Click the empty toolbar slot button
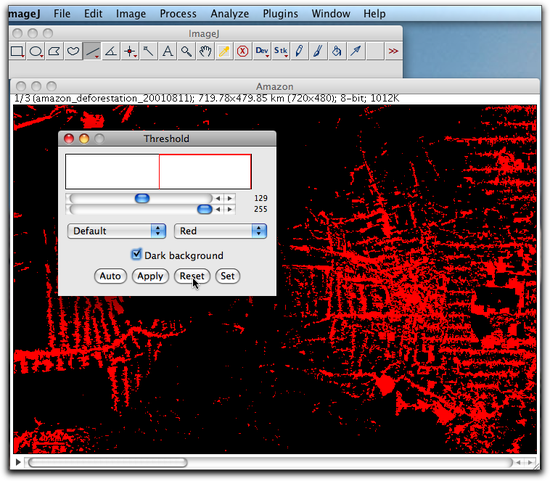The width and height of the screenshot is (550, 481). point(375,52)
